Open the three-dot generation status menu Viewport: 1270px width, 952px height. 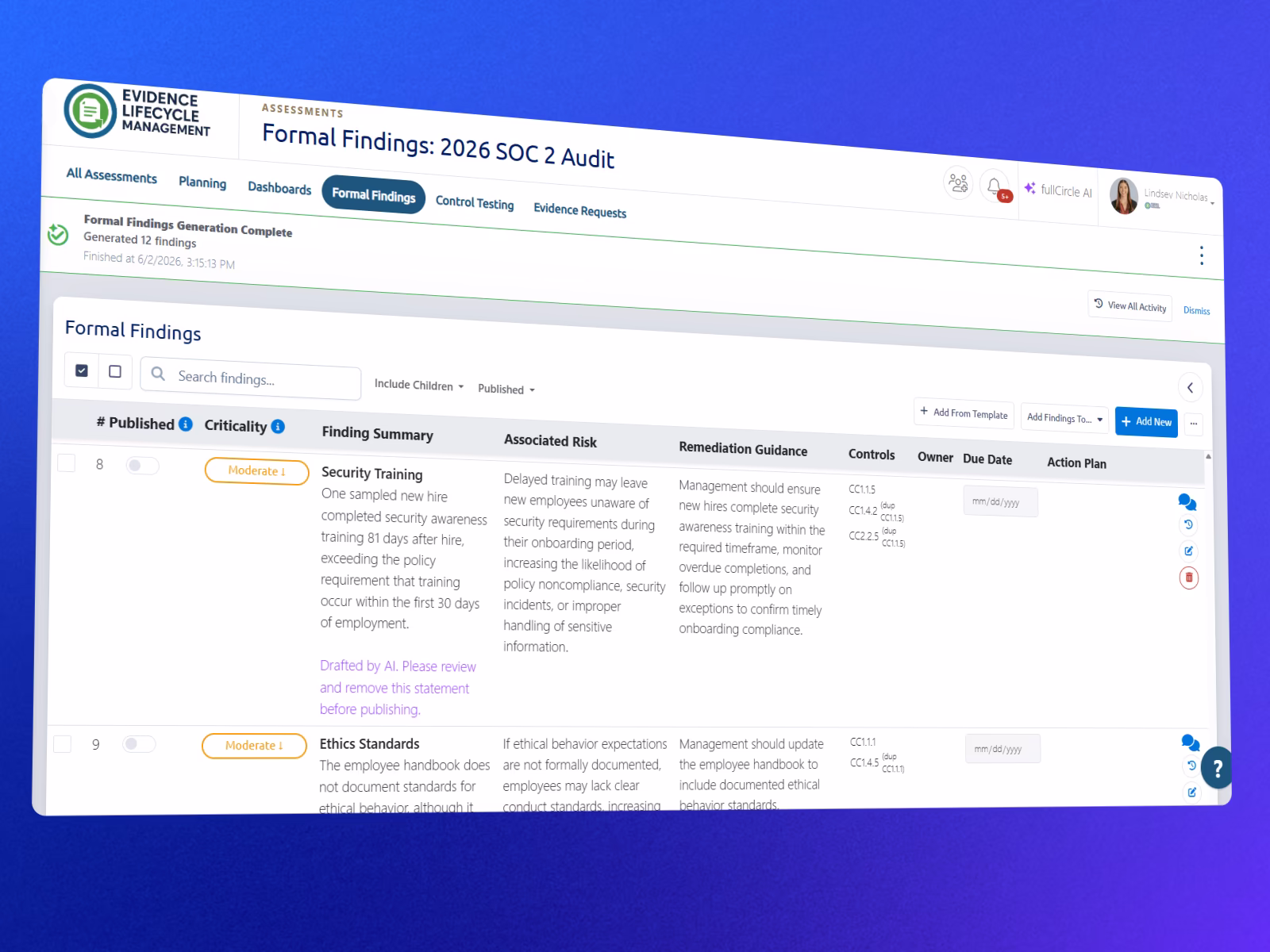[x=1202, y=255]
